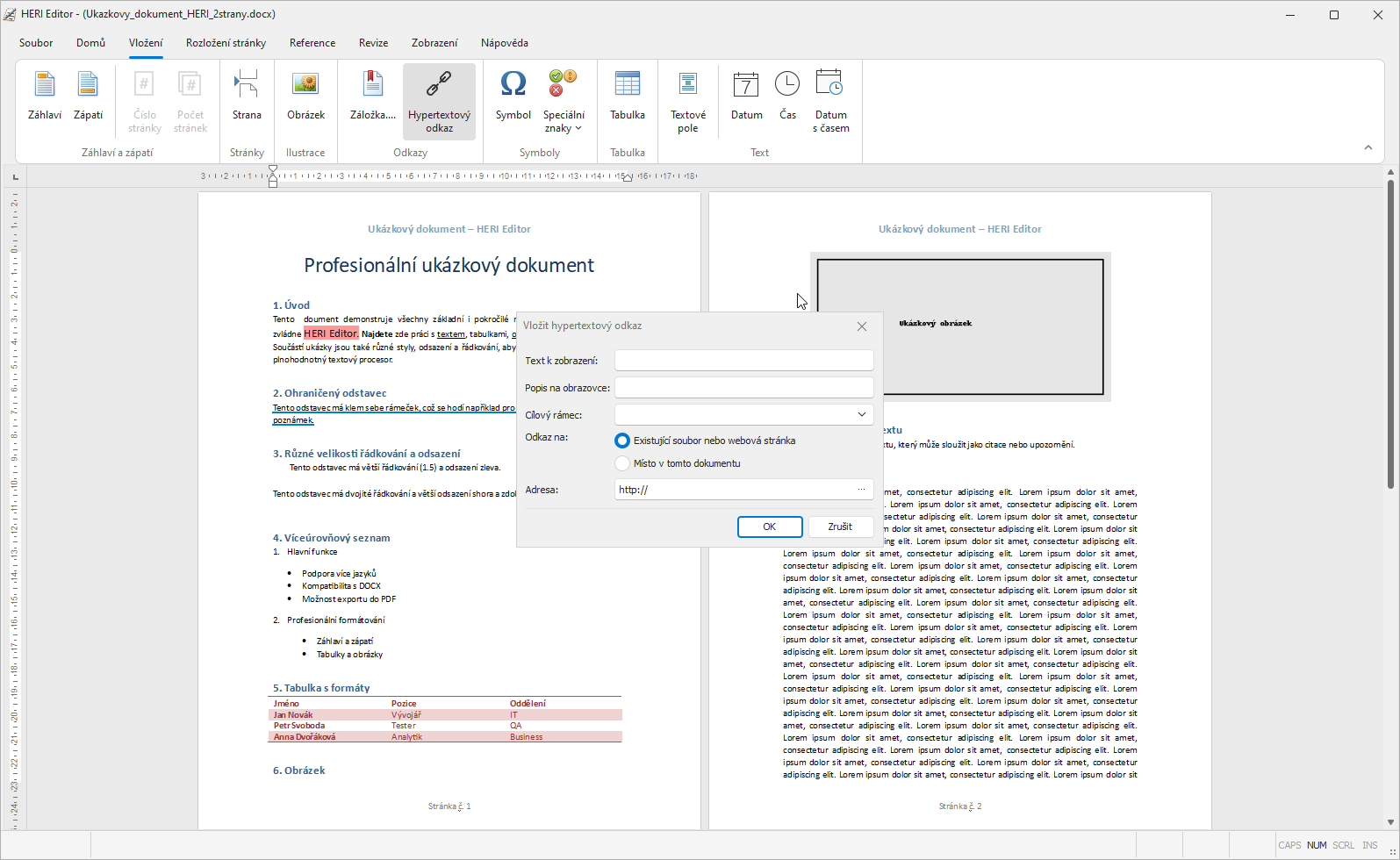Image resolution: width=1400 pixels, height=860 pixels.
Task: Select Existující soubor nebo webová stránka option
Action: click(622, 441)
